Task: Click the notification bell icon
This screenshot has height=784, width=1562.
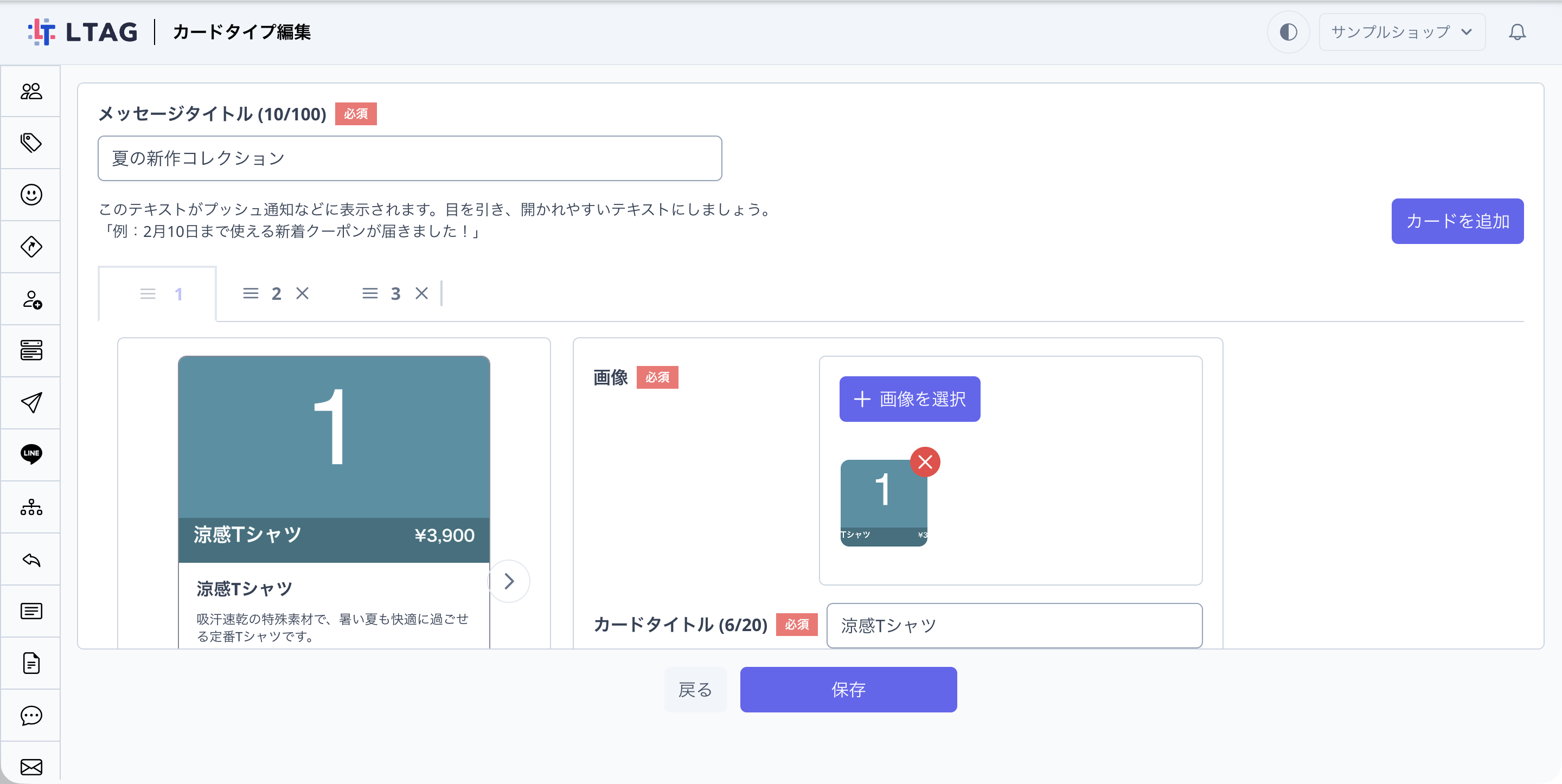Action: click(1516, 32)
